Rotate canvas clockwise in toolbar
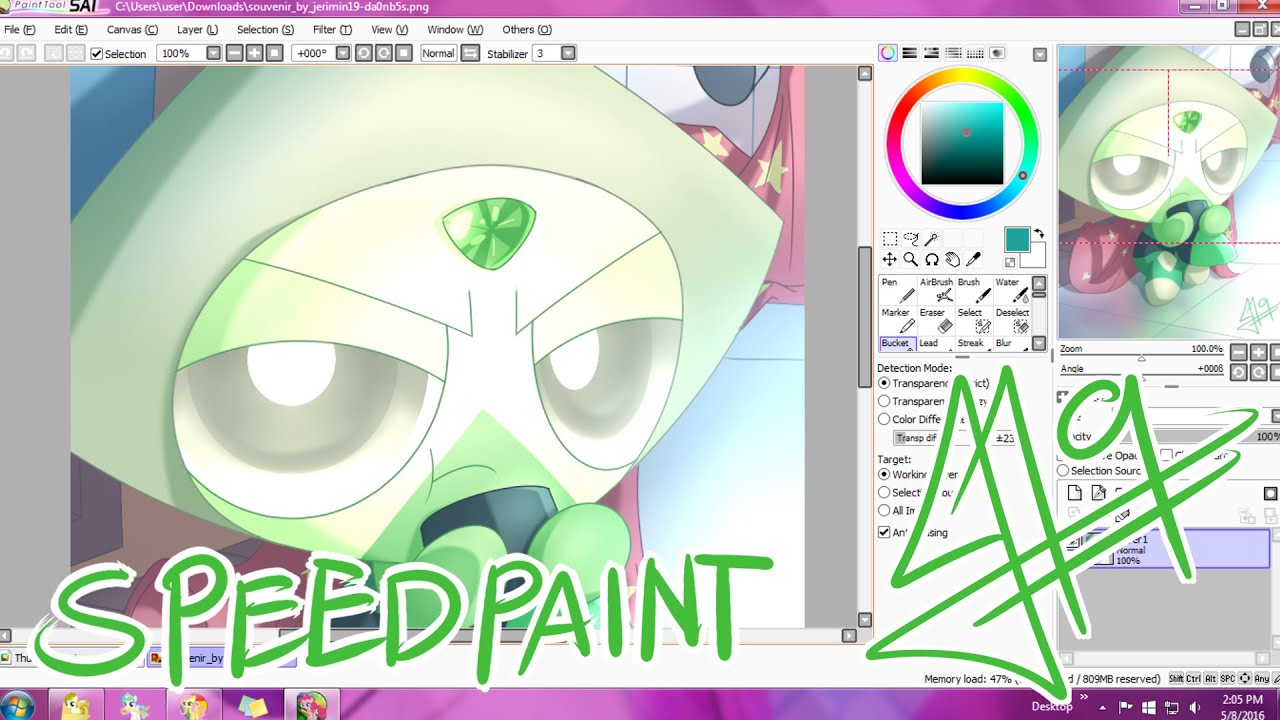 (x=382, y=53)
